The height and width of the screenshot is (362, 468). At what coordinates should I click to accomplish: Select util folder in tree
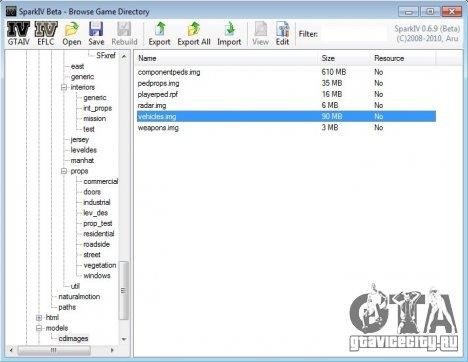pyautogui.click(x=75, y=286)
